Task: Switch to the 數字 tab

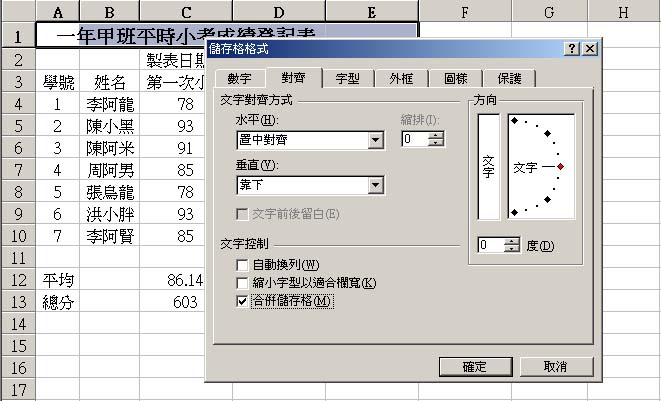Action: [x=246, y=78]
